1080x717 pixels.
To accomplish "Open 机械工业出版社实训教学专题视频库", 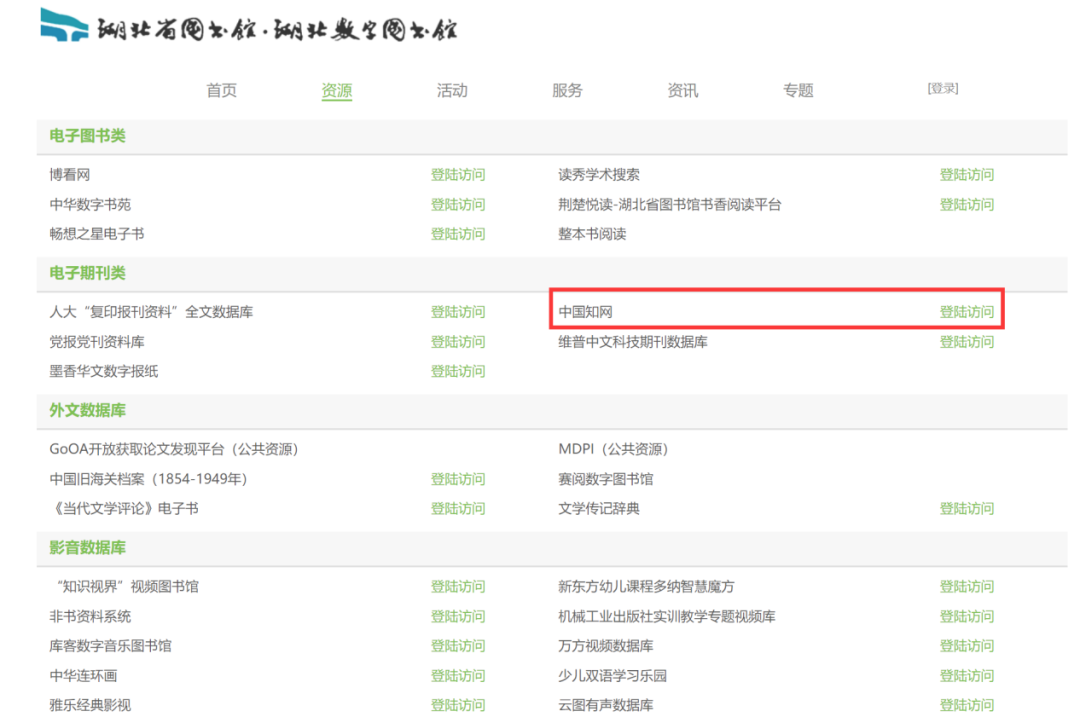I will point(667,616).
